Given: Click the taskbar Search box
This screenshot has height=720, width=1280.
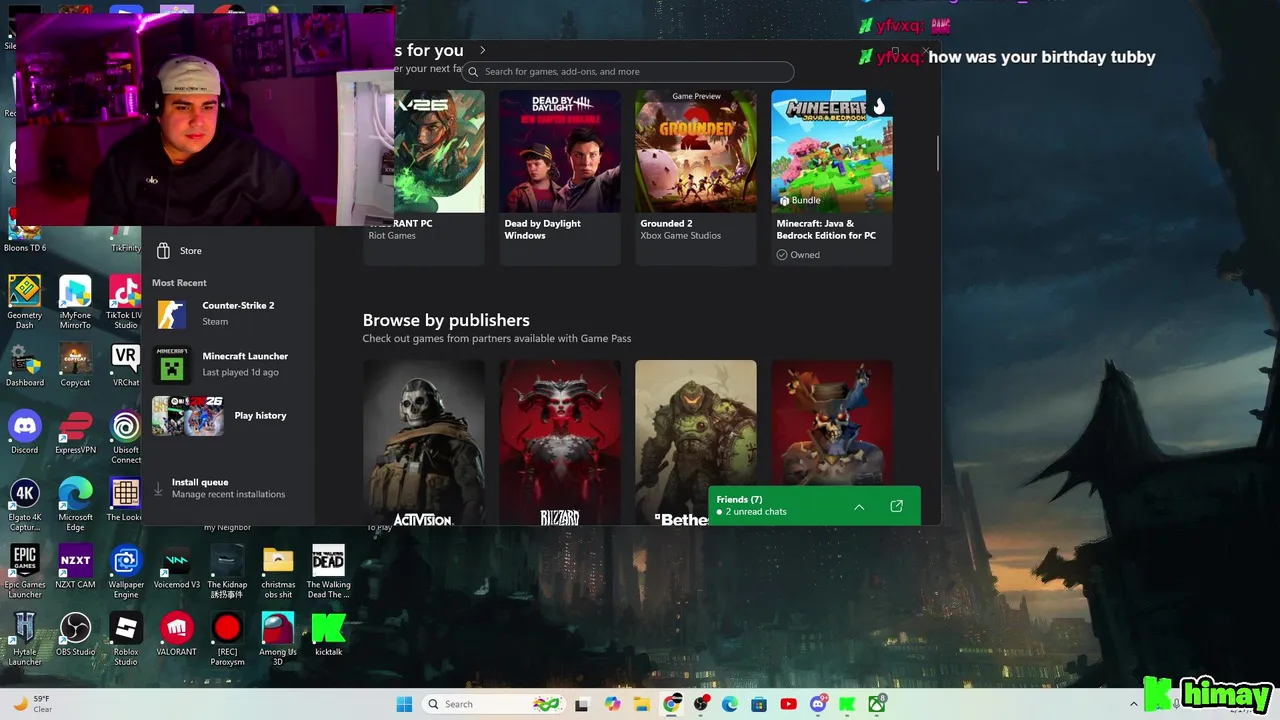Looking at the screenshot, I should point(492,704).
